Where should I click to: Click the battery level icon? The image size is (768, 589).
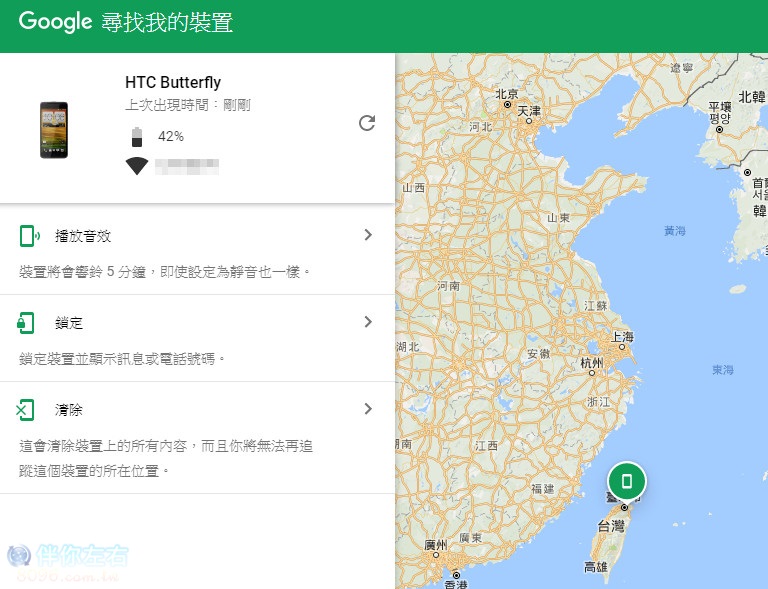137,137
